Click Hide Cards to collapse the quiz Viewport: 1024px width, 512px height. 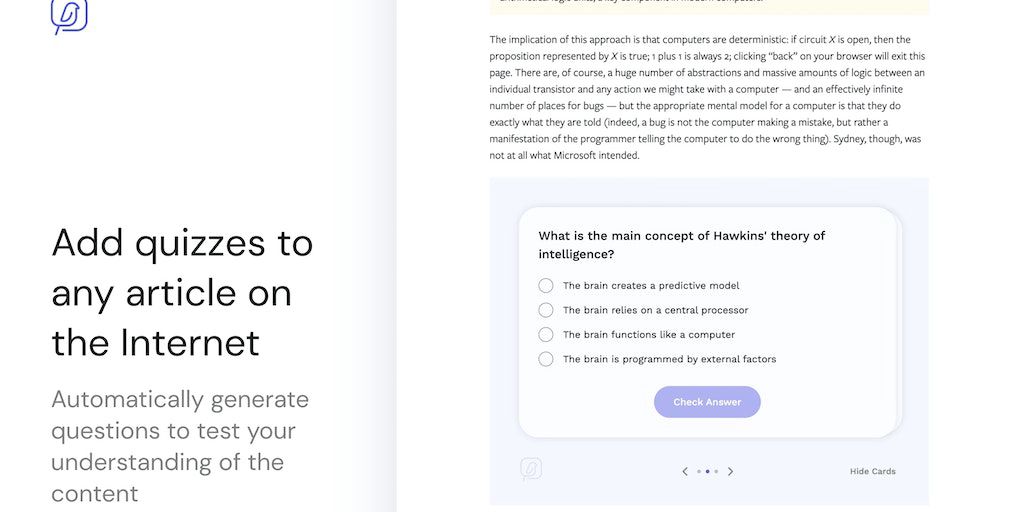pos(872,471)
